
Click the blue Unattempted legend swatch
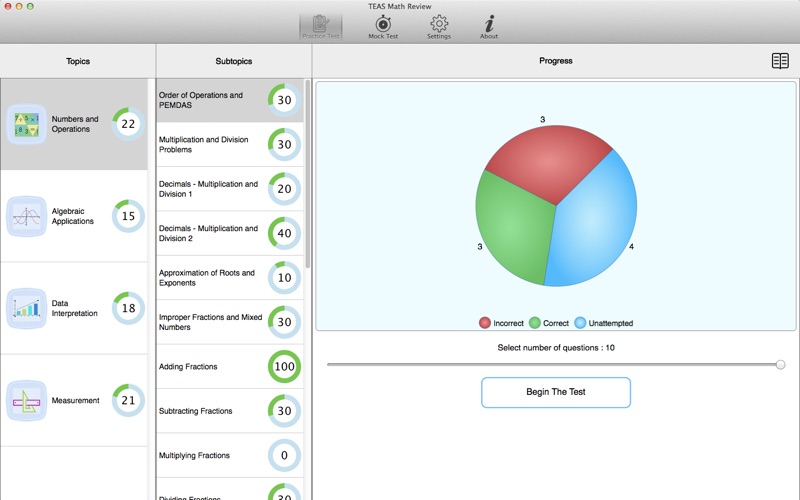(580, 323)
